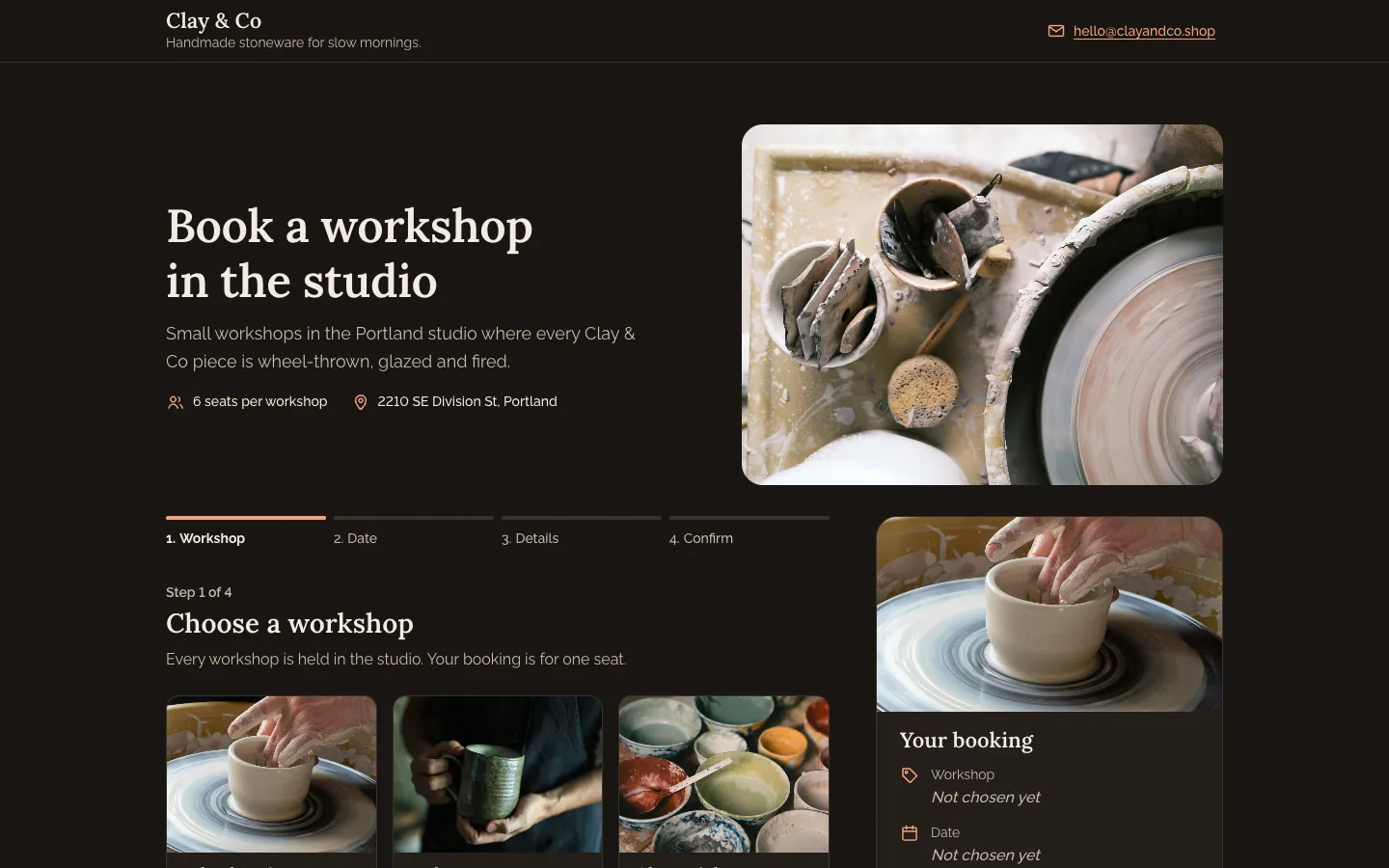Open the 4. Confirm step

click(x=749, y=531)
